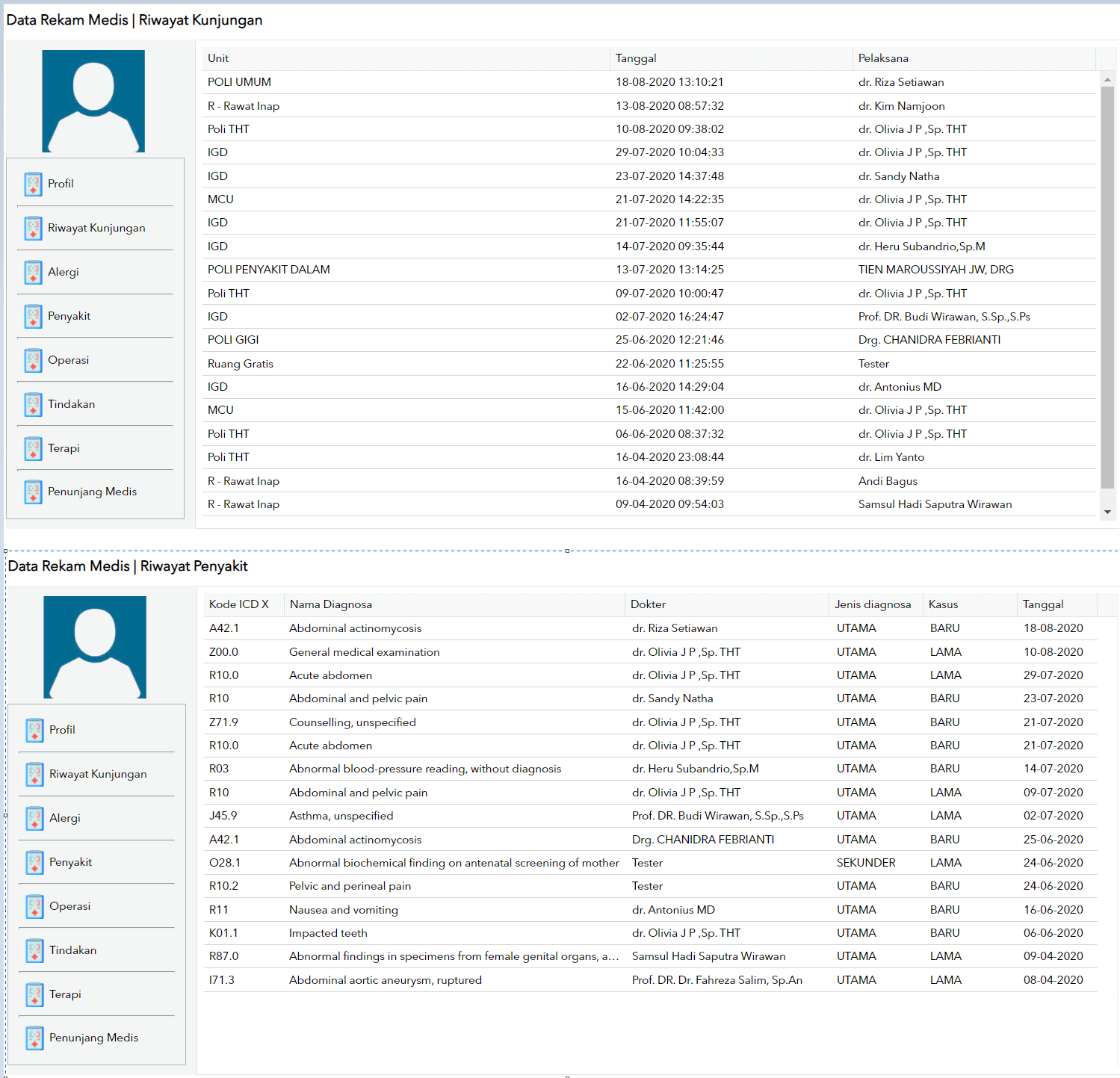The image size is (1120, 1078).
Task: Click the Penyakit icon in top panel
Action: [x=33, y=316]
